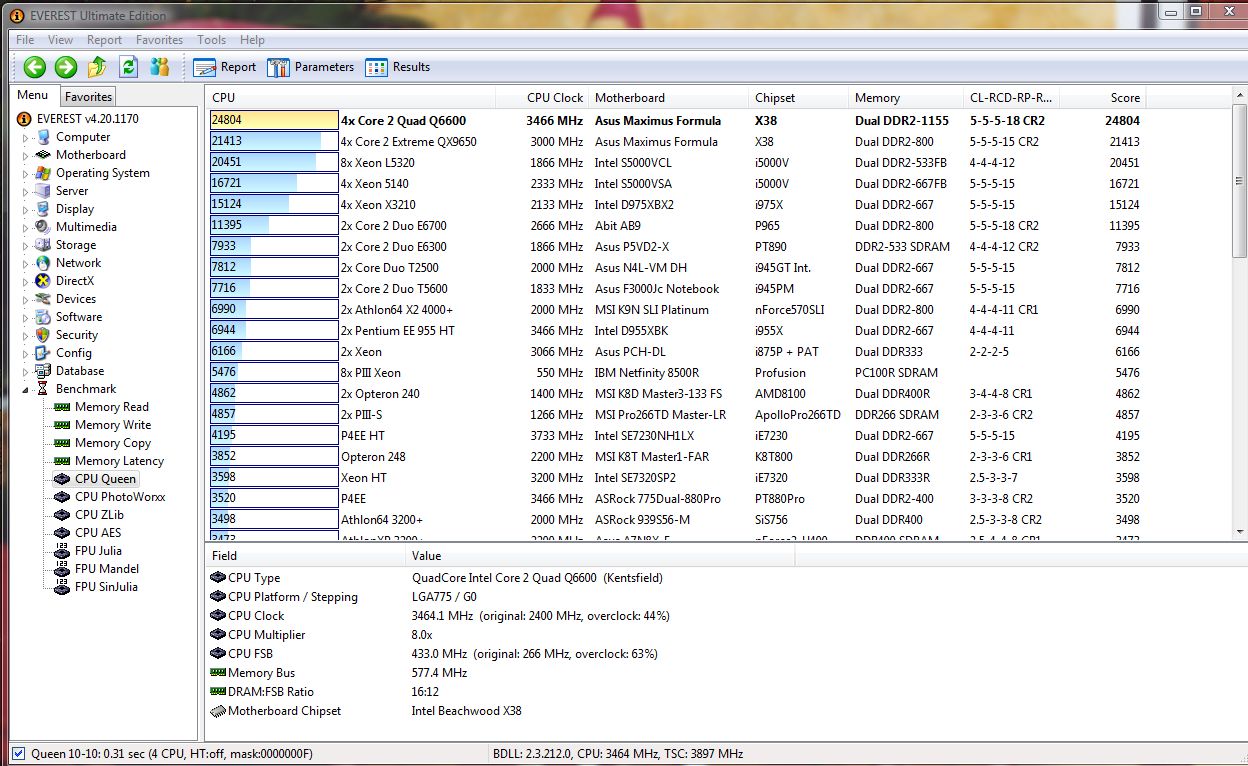Open the CPU ZLib benchmark
1248x766 pixels.
coord(98,515)
